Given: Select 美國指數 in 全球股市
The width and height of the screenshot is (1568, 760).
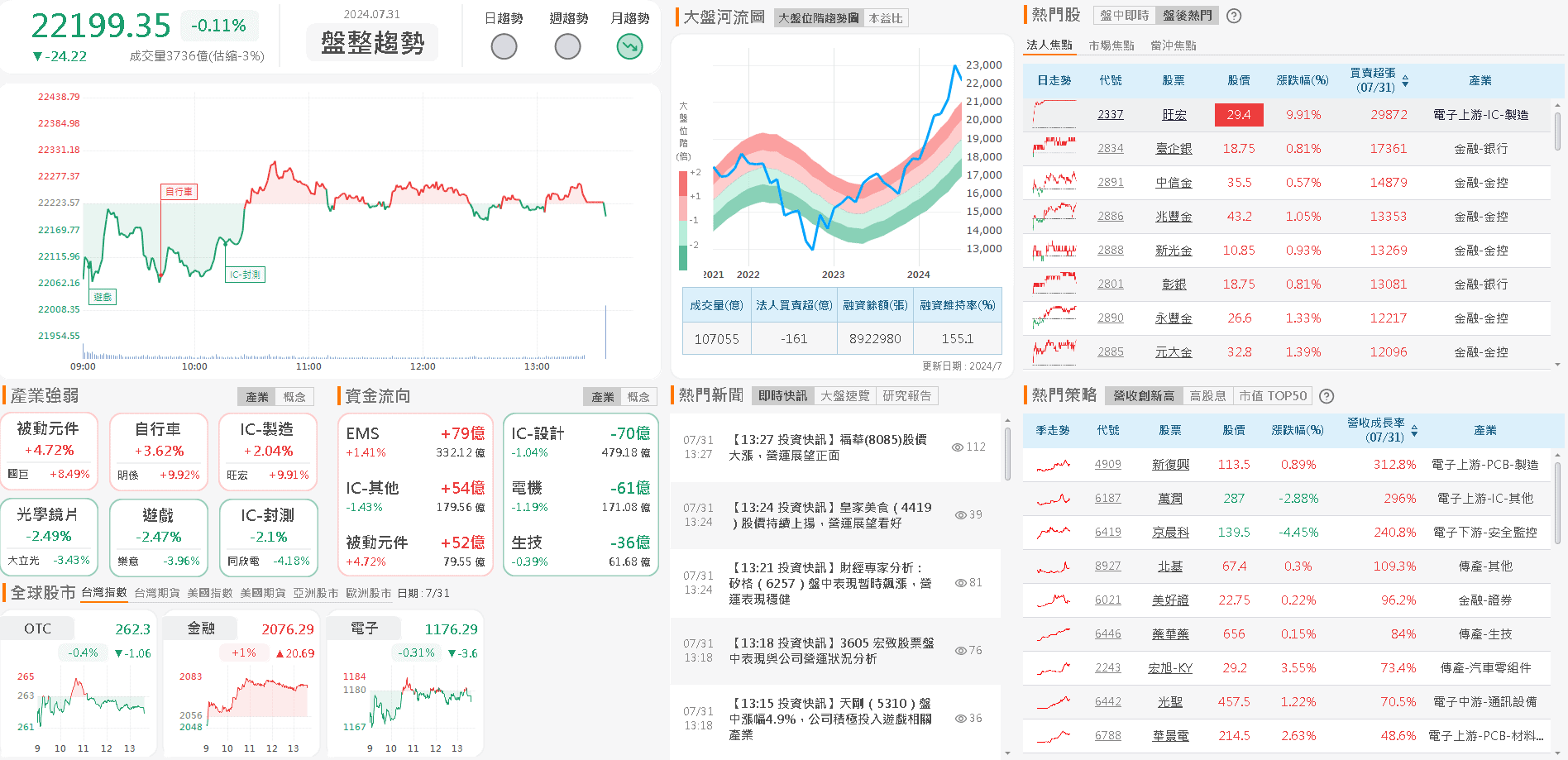Looking at the screenshot, I should coord(210,593).
